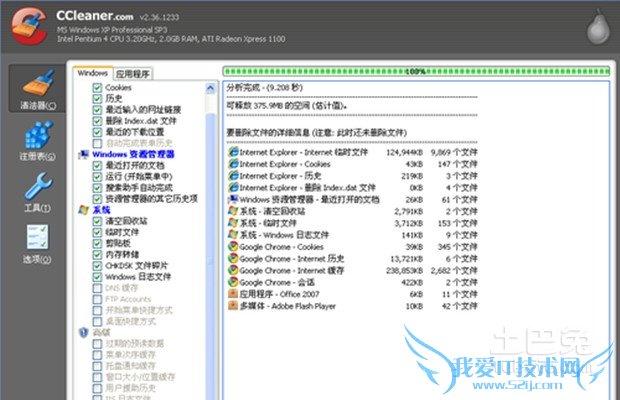This screenshot has height=400, width=620.
Task: Enable 过期的预读数据 checkbox
Action: coord(97,343)
